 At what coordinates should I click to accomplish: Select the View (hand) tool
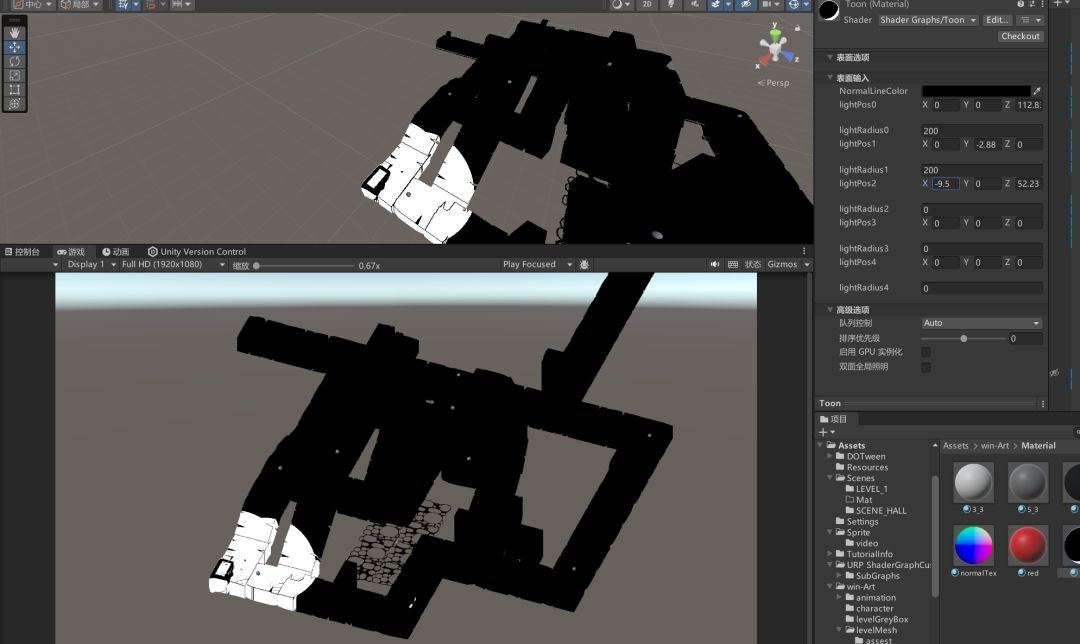(x=14, y=33)
